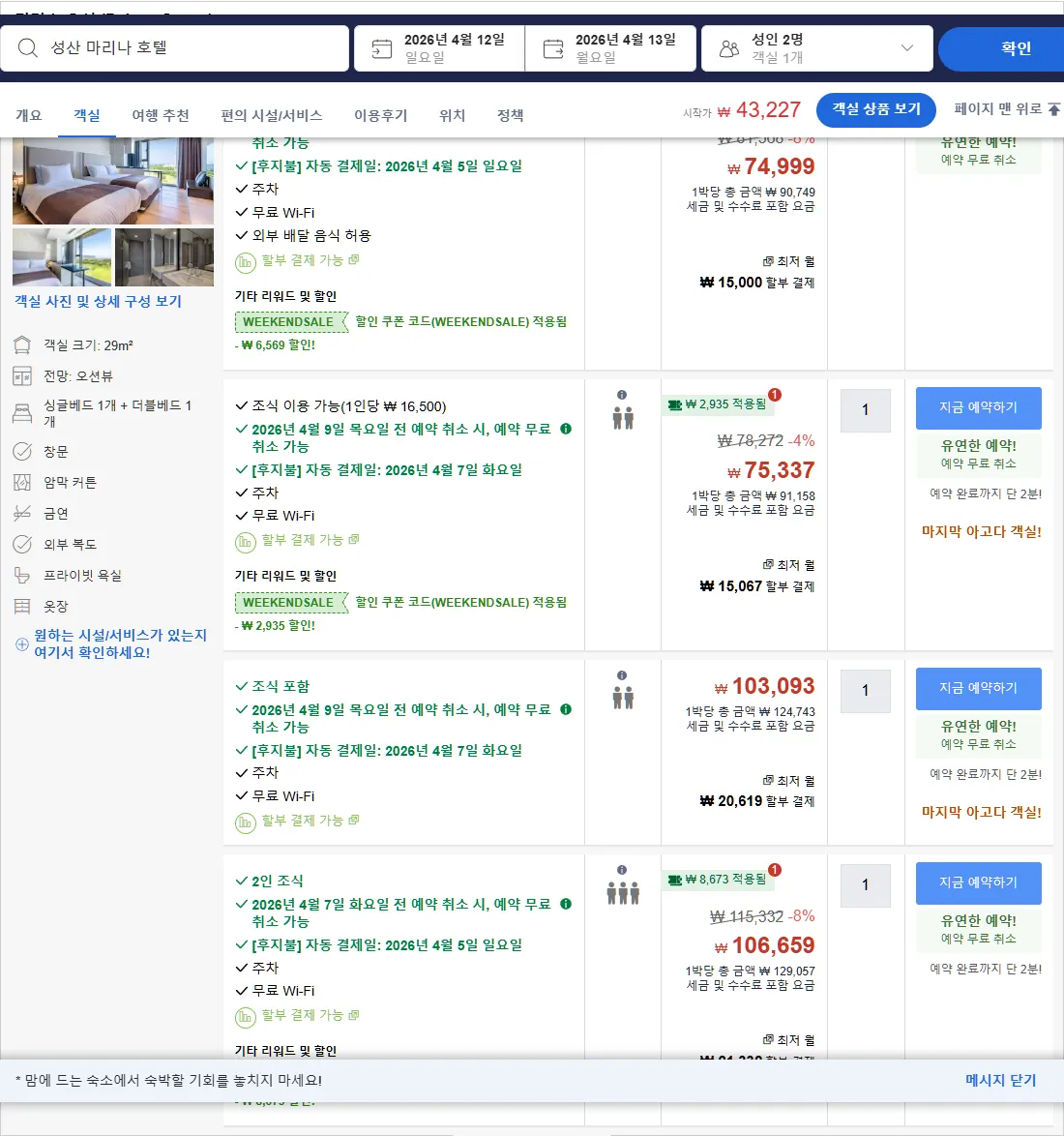Click WEEKENDSALE coupon tag with ₩2,935 discount

coord(291,602)
